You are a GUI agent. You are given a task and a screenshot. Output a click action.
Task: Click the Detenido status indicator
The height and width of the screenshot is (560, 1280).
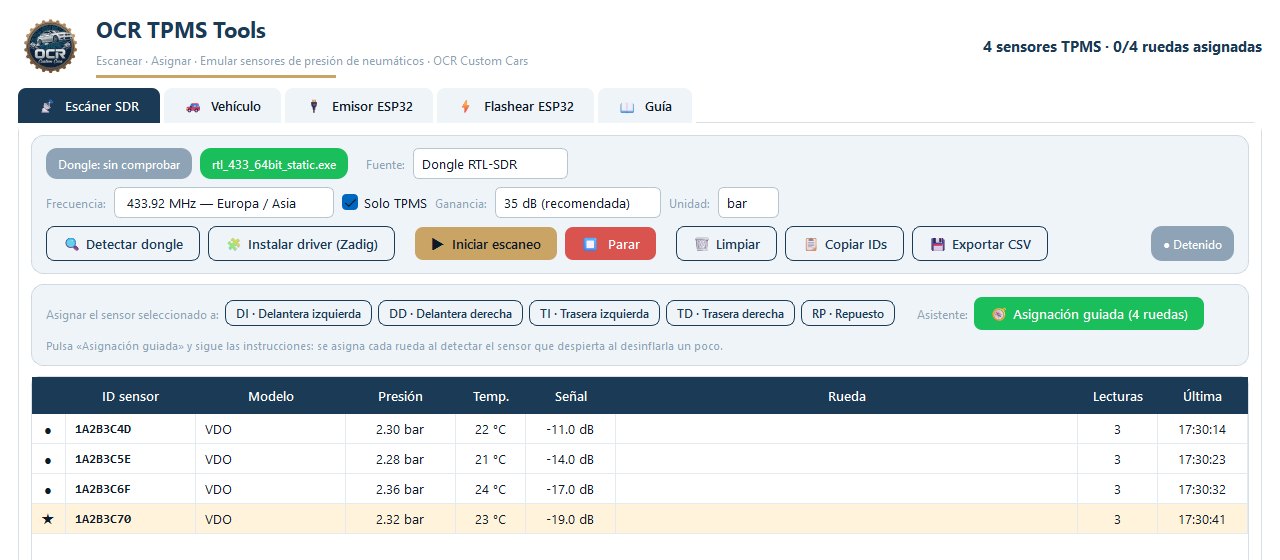point(1193,244)
